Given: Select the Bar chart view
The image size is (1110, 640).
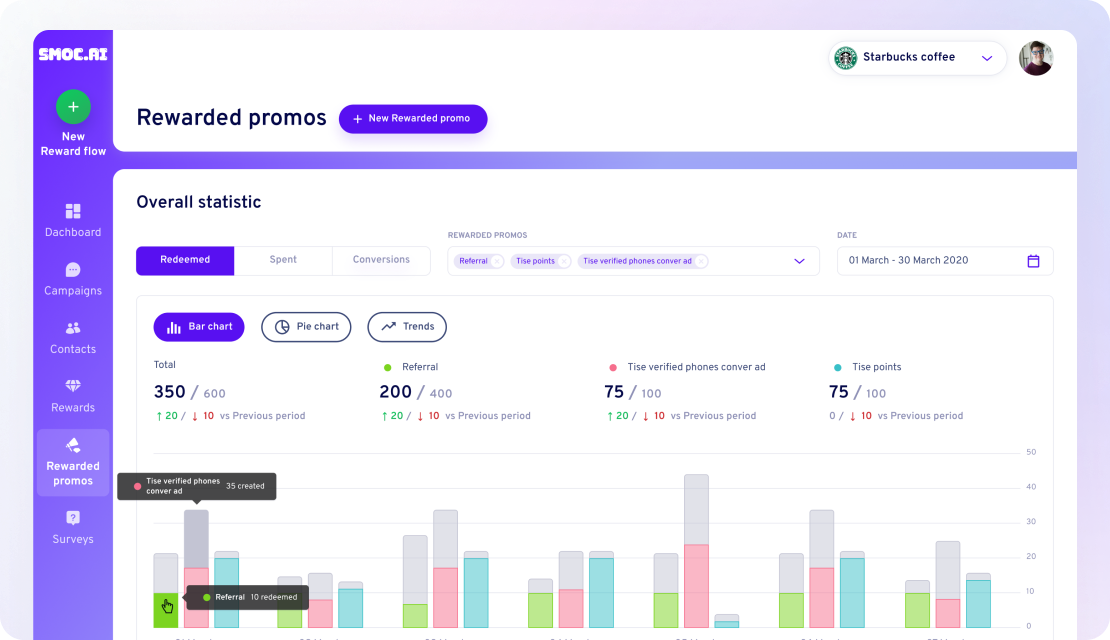Looking at the screenshot, I should 199,327.
